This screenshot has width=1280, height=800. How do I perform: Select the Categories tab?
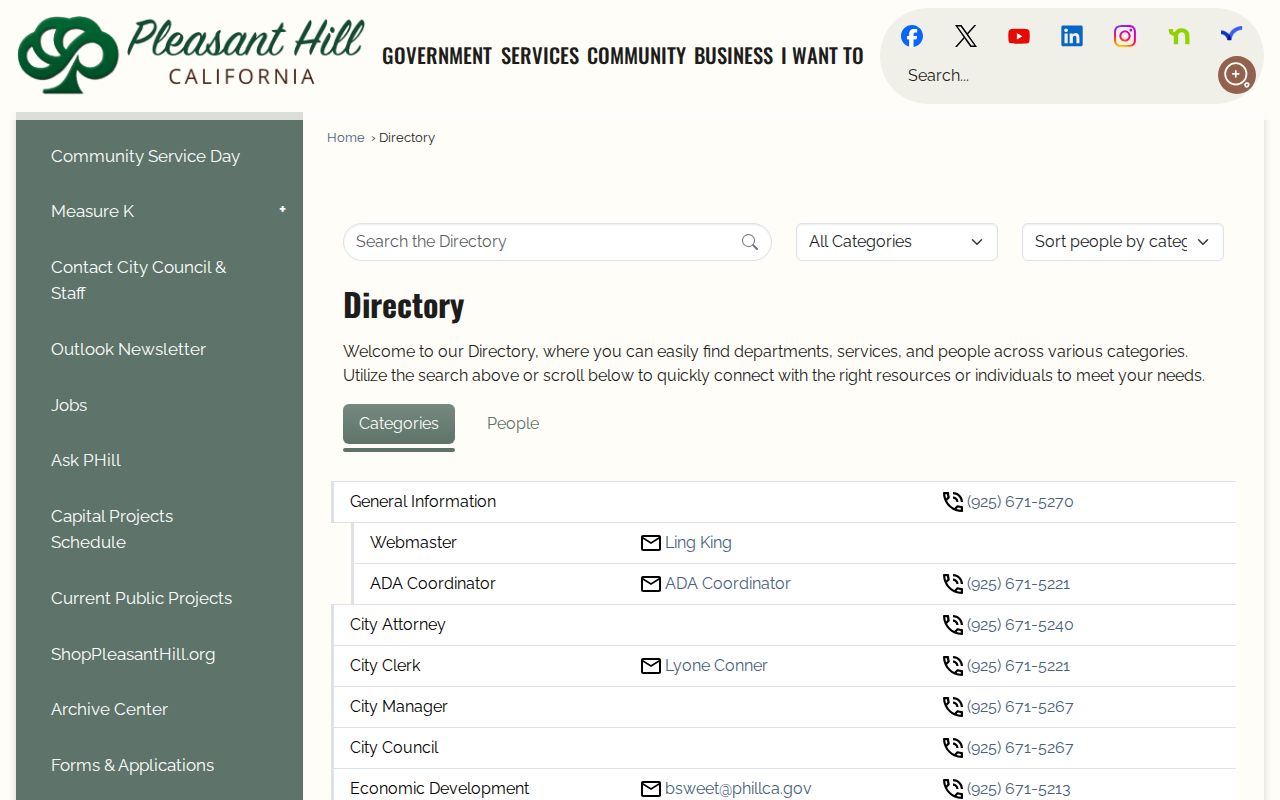click(399, 424)
